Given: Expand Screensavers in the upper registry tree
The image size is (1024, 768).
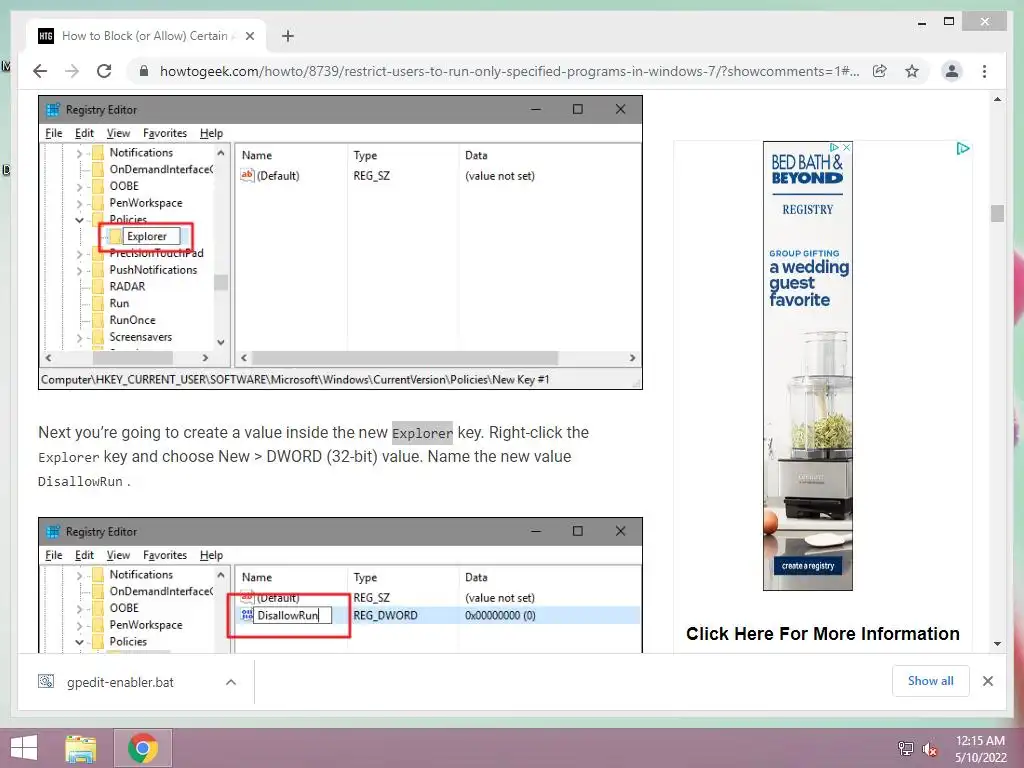Looking at the screenshot, I should 79,338.
